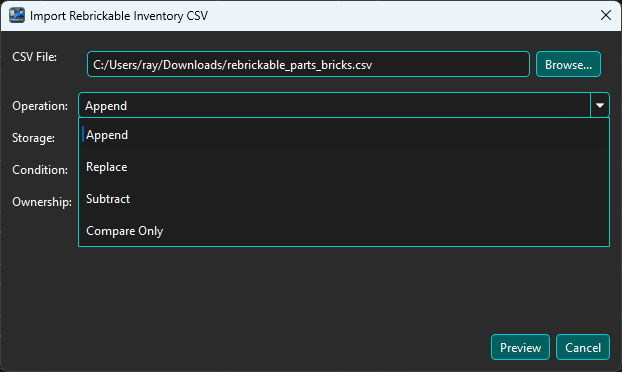This screenshot has height=372, width=622.
Task: Select the Compare Only option
Action: click(344, 231)
